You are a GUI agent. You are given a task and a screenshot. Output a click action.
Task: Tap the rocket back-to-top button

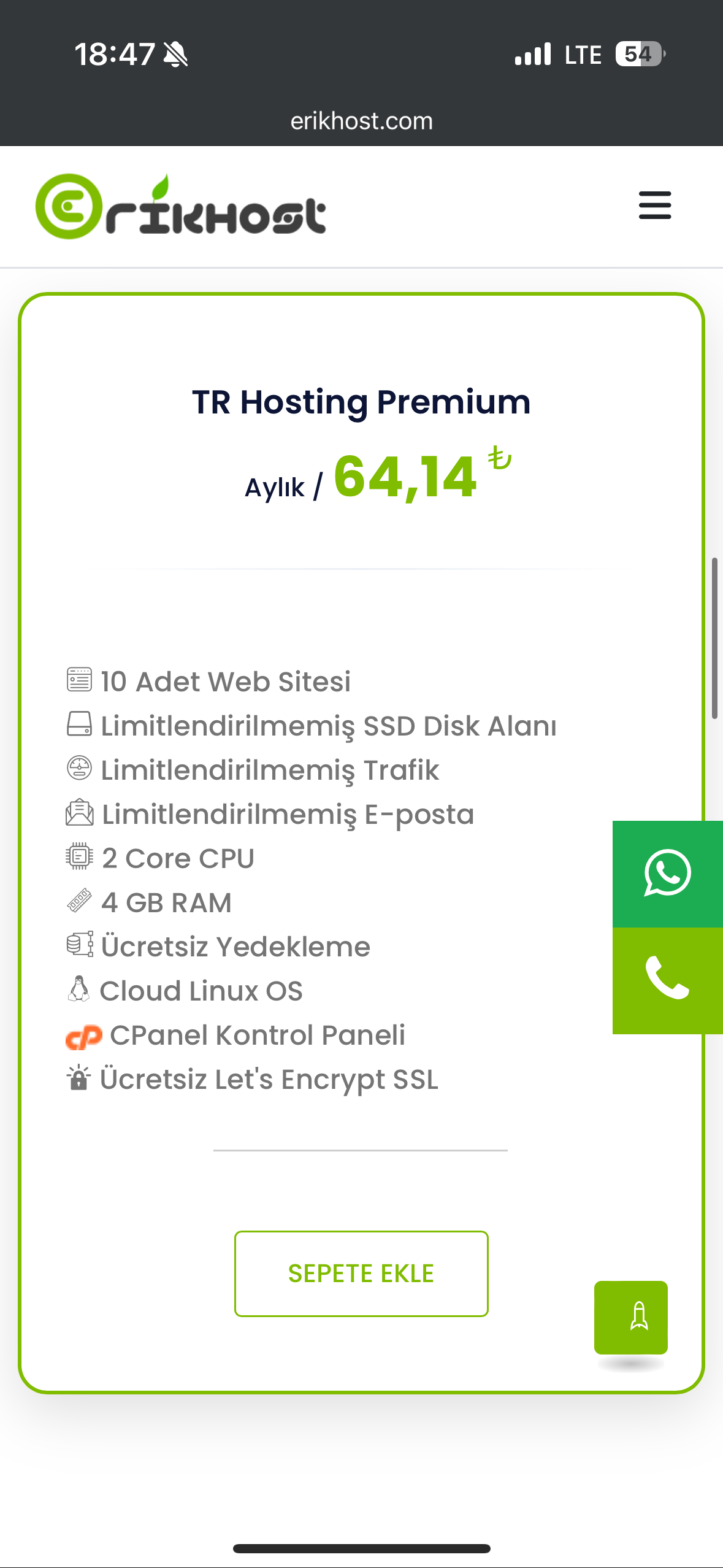pos(631,1317)
